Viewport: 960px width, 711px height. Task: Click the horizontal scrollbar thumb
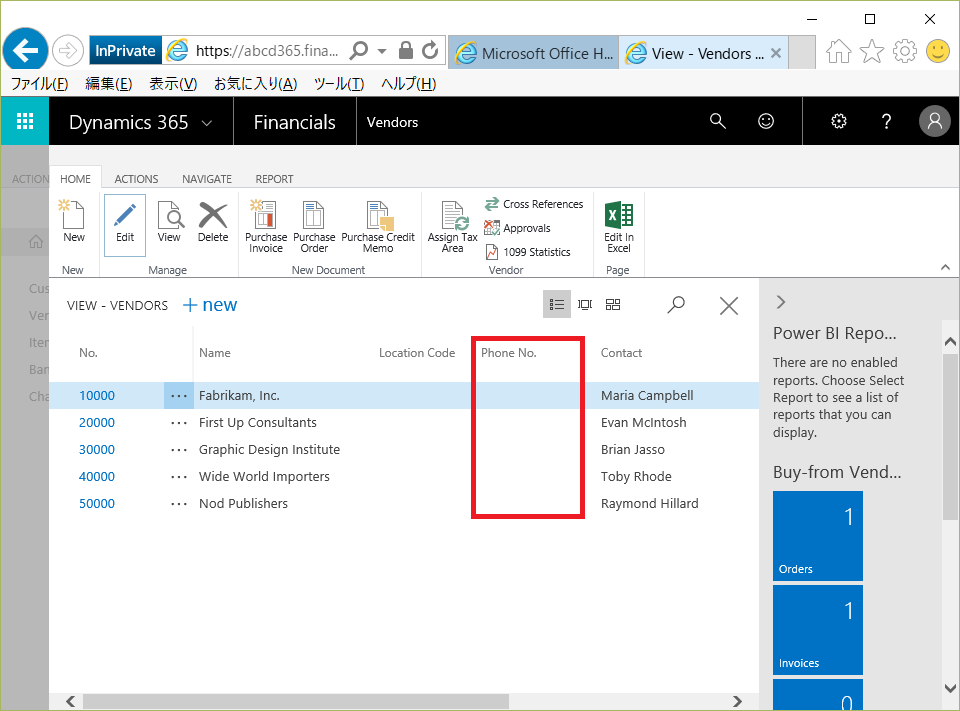[x=296, y=701]
